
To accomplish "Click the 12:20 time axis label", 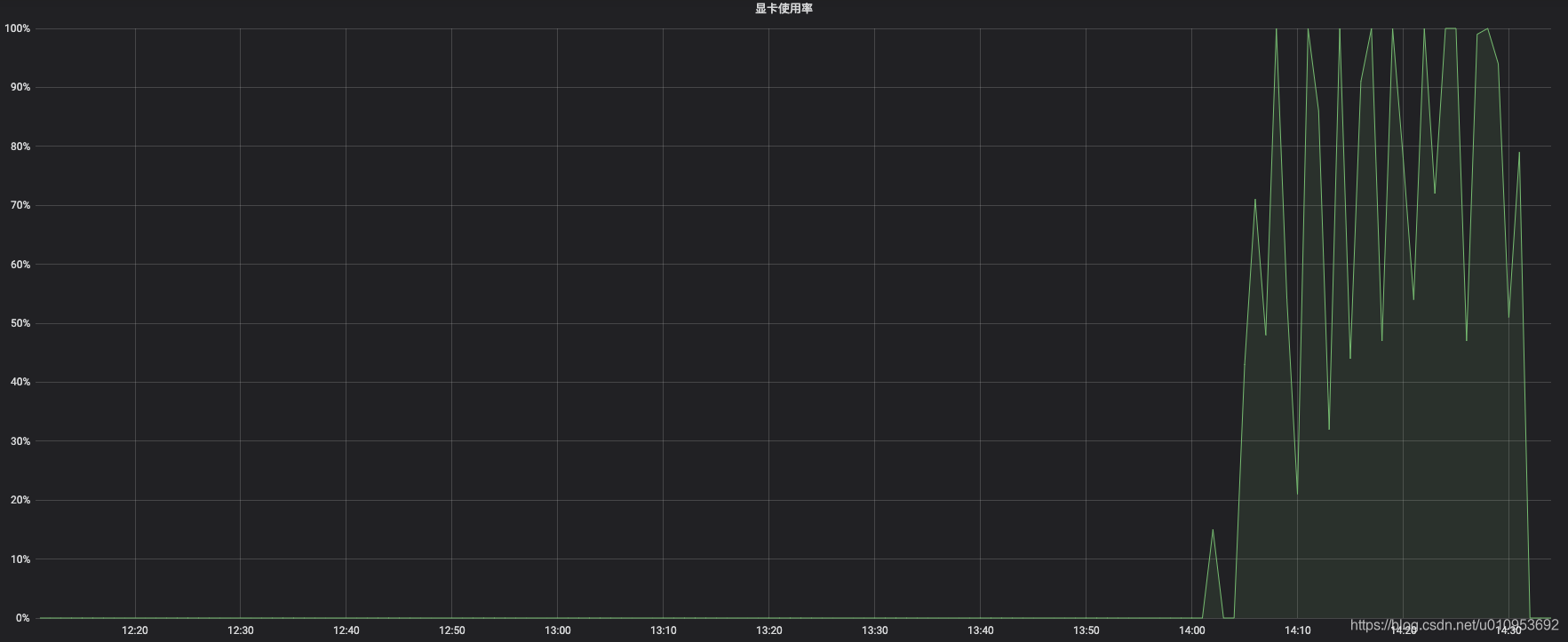I will tap(135, 630).
